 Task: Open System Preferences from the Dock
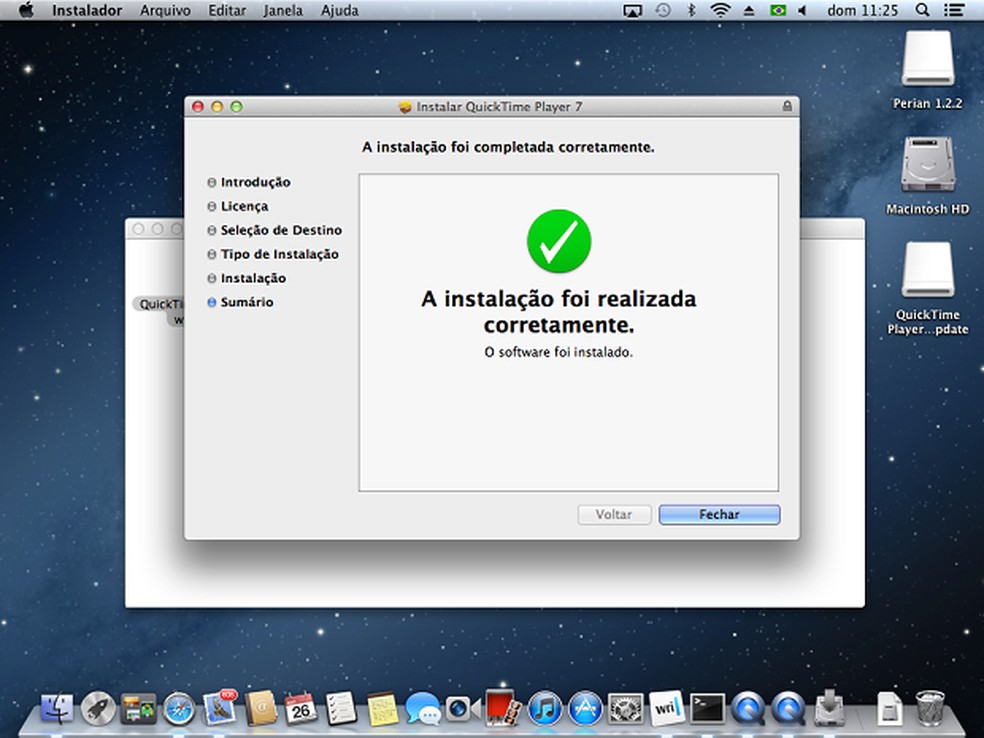click(x=627, y=712)
